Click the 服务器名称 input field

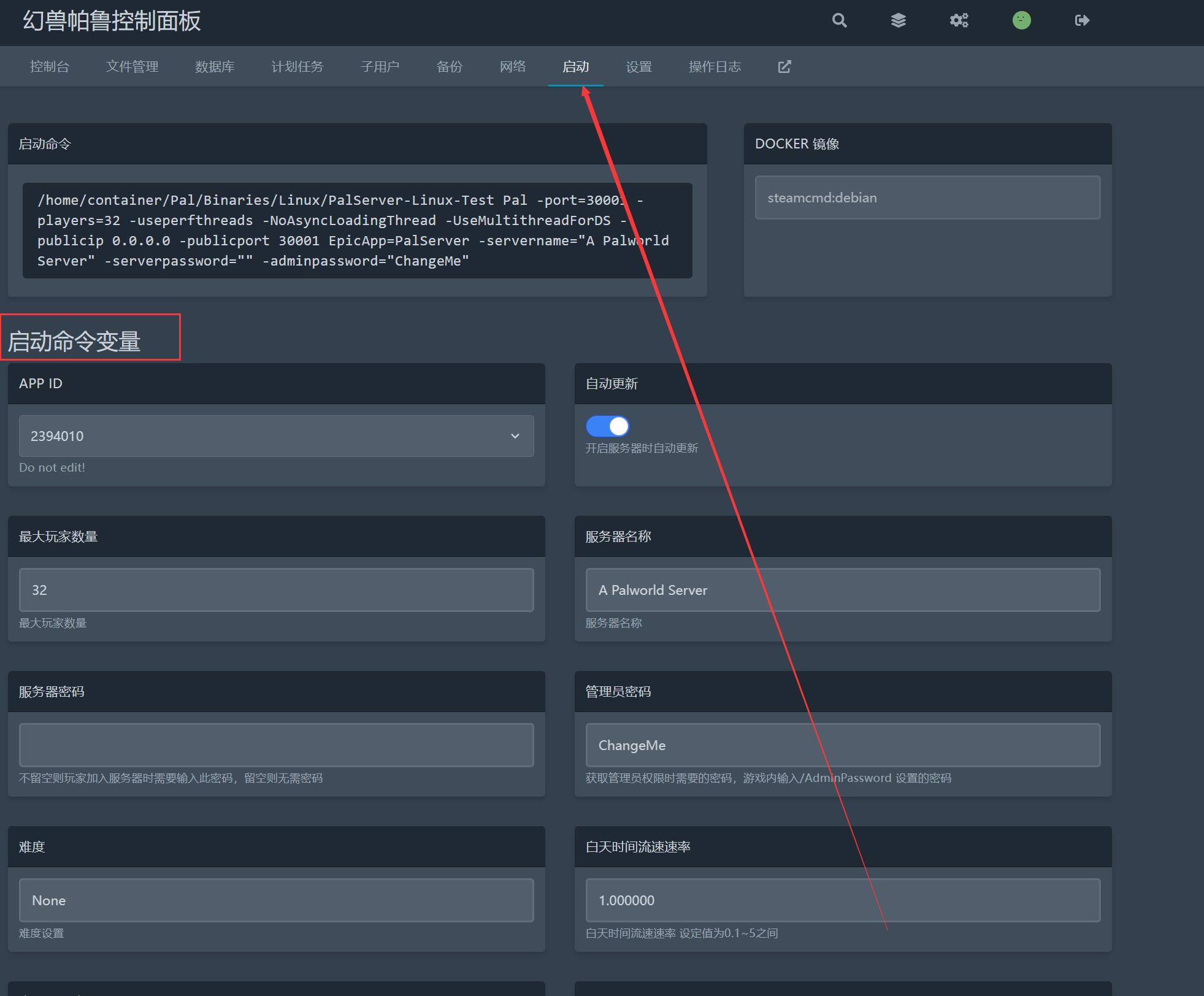pos(843,590)
